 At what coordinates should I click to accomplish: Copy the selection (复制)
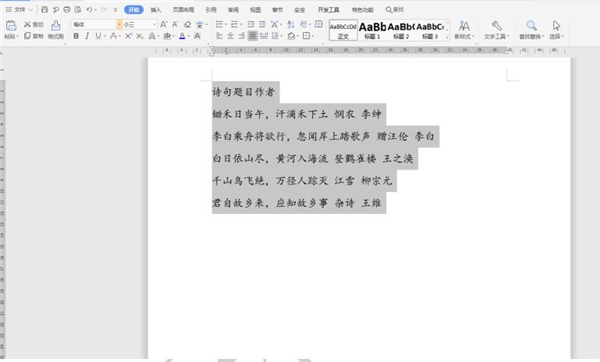pyautogui.click(x=34, y=36)
